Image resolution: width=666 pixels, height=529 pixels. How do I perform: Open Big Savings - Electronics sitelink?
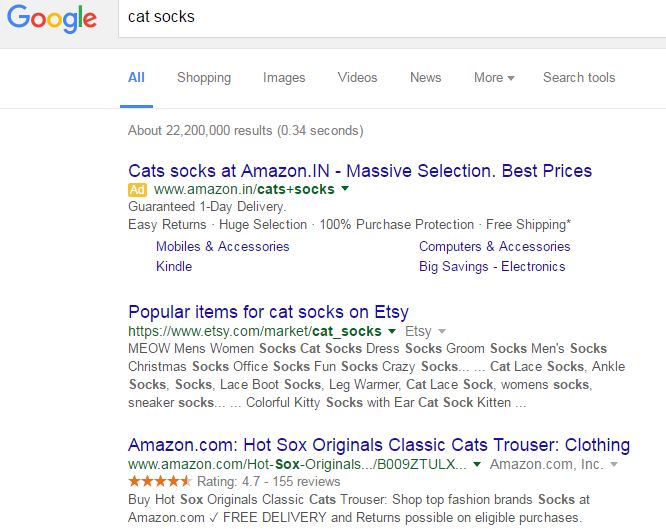tap(492, 267)
